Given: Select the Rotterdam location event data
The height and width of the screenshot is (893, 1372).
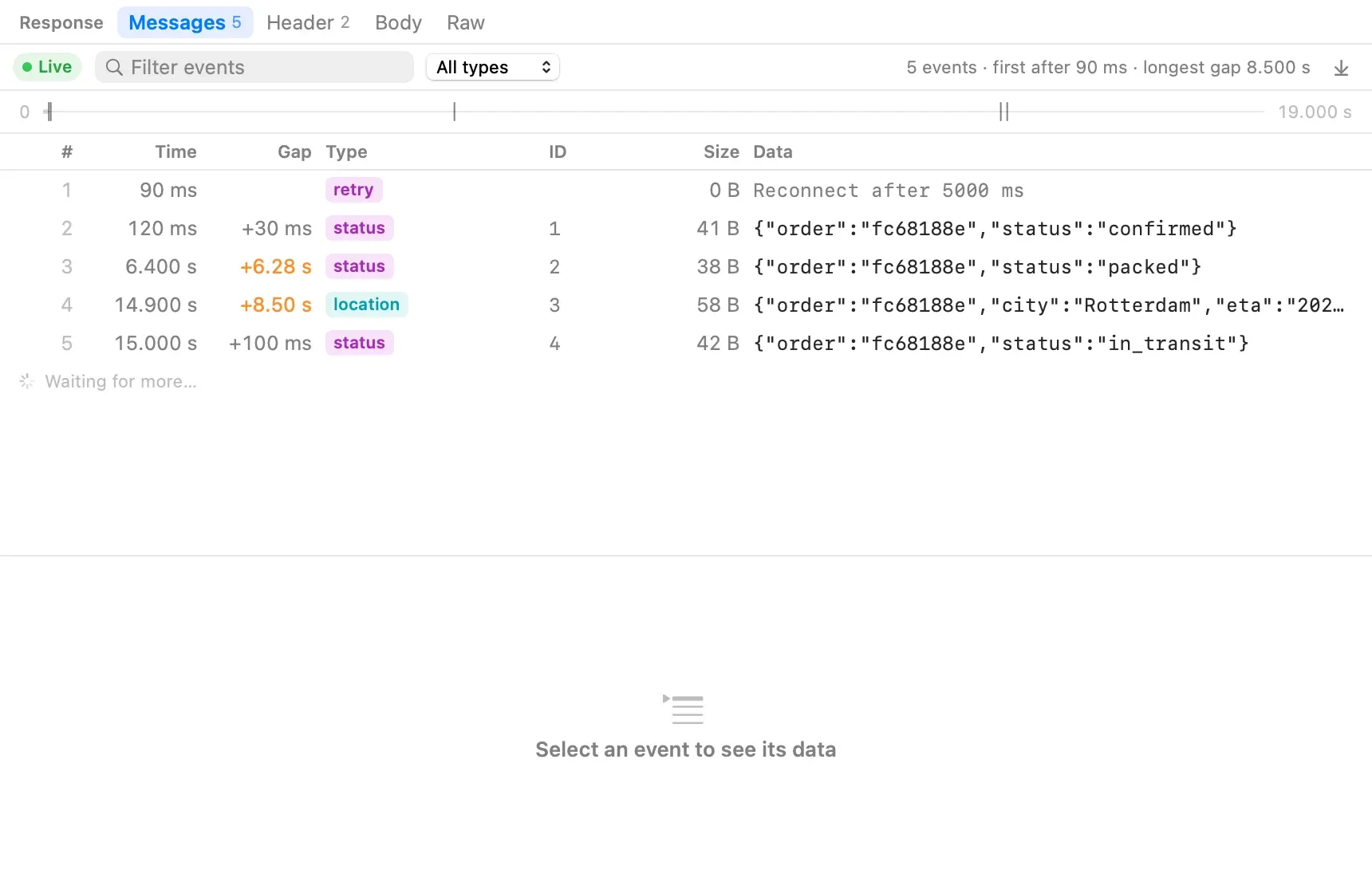Looking at the screenshot, I should (1048, 305).
